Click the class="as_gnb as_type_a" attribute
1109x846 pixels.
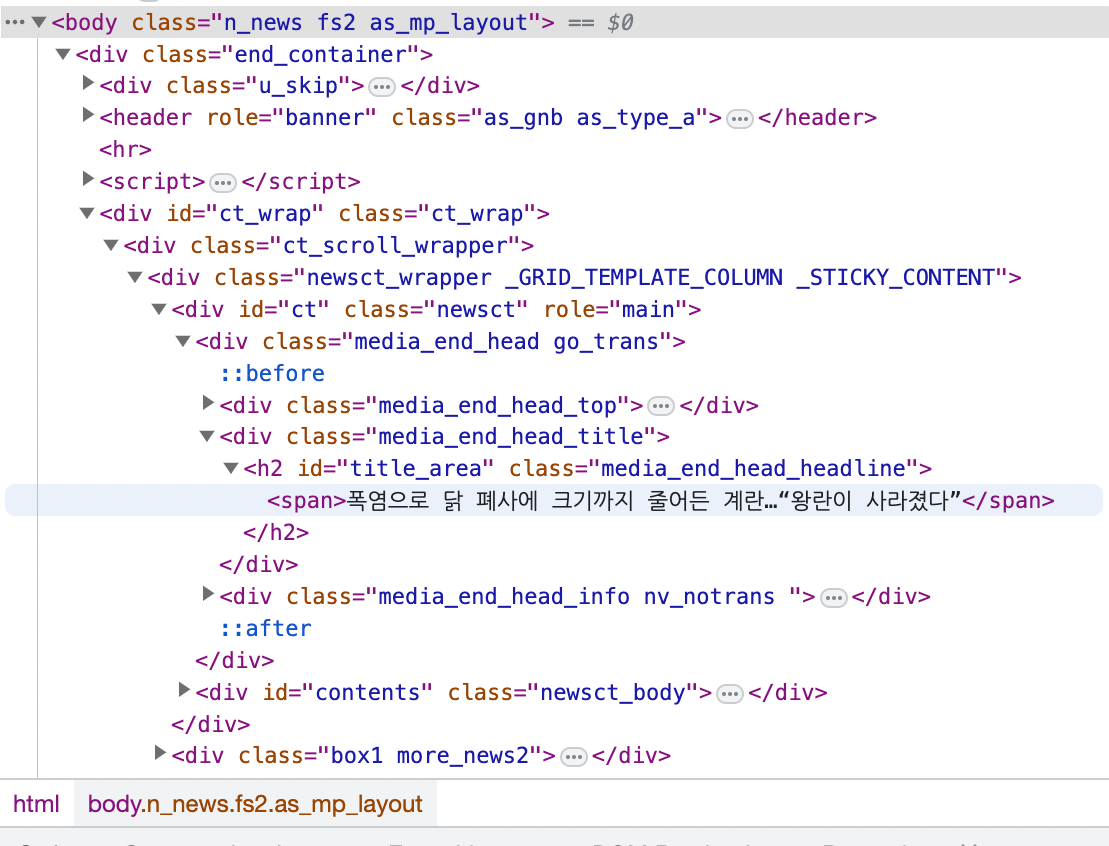(550, 118)
